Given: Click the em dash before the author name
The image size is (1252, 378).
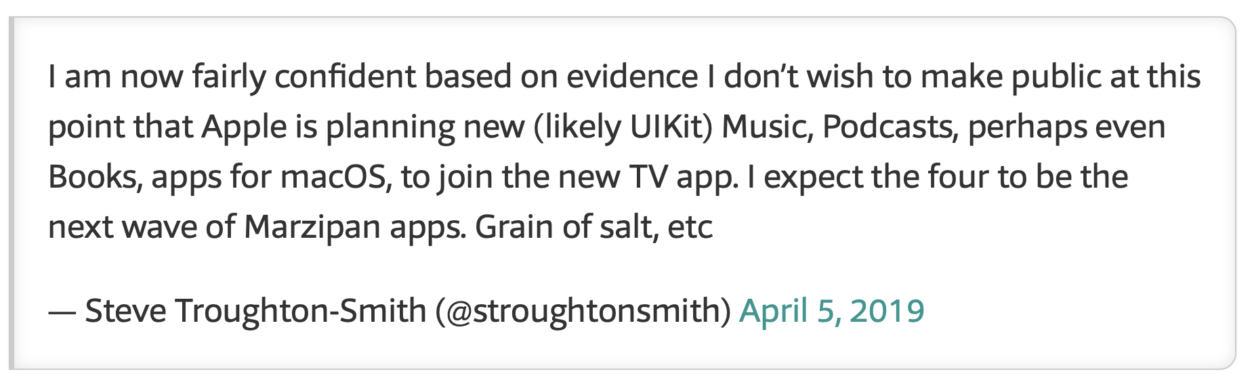Looking at the screenshot, I should tap(62, 312).
